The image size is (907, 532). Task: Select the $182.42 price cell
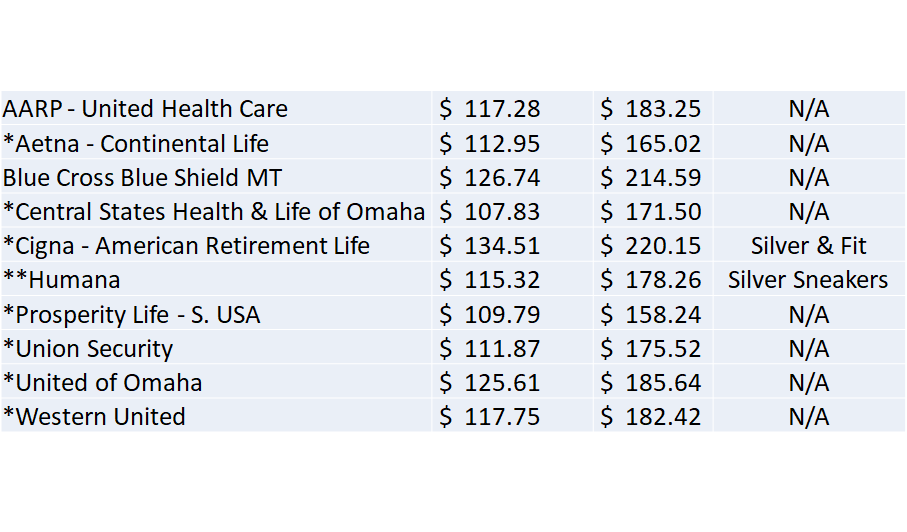pyautogui.click(x=654, y=416)
